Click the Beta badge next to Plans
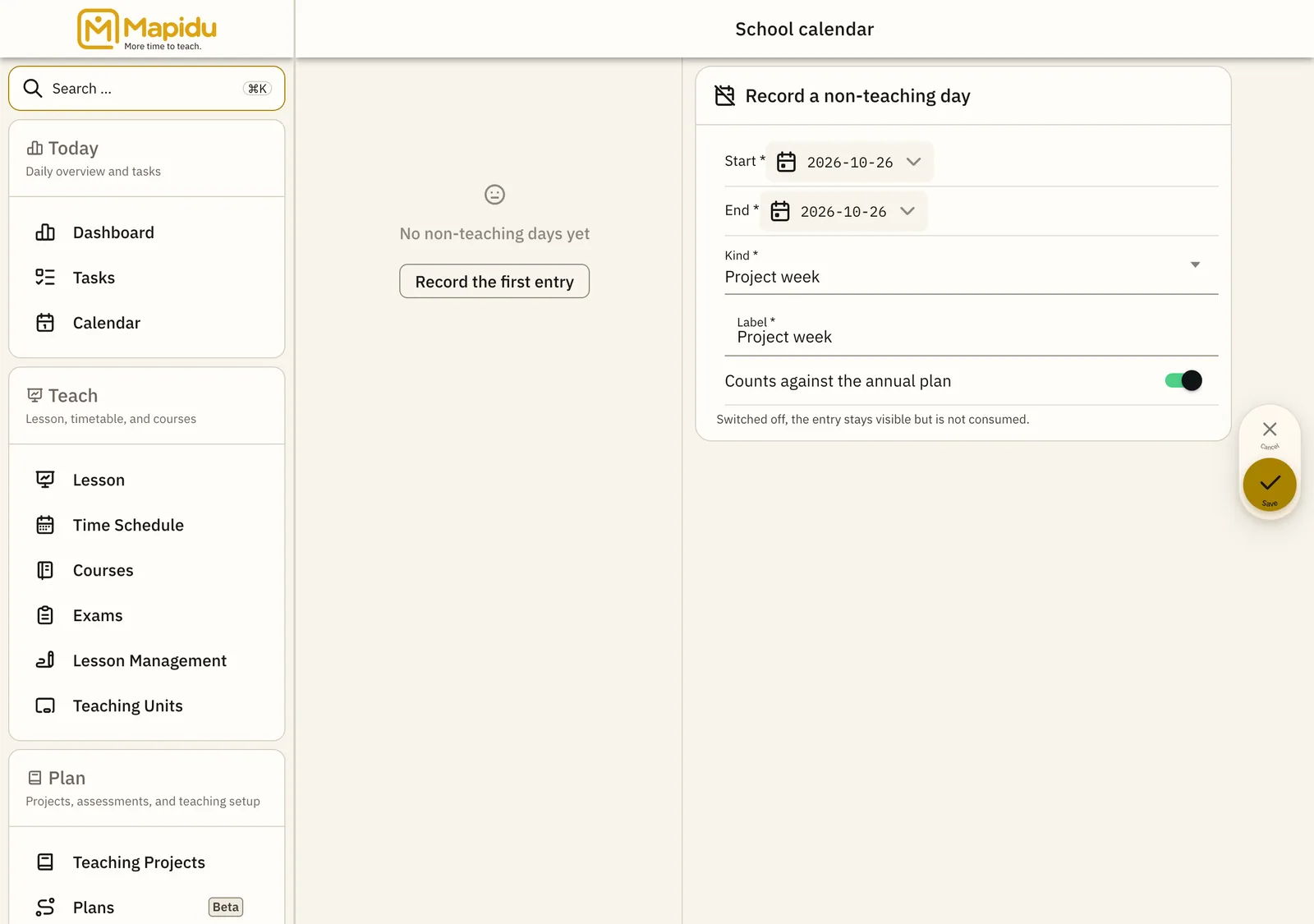The height and width of the screenshot is (924, 1314). point(226,907)
